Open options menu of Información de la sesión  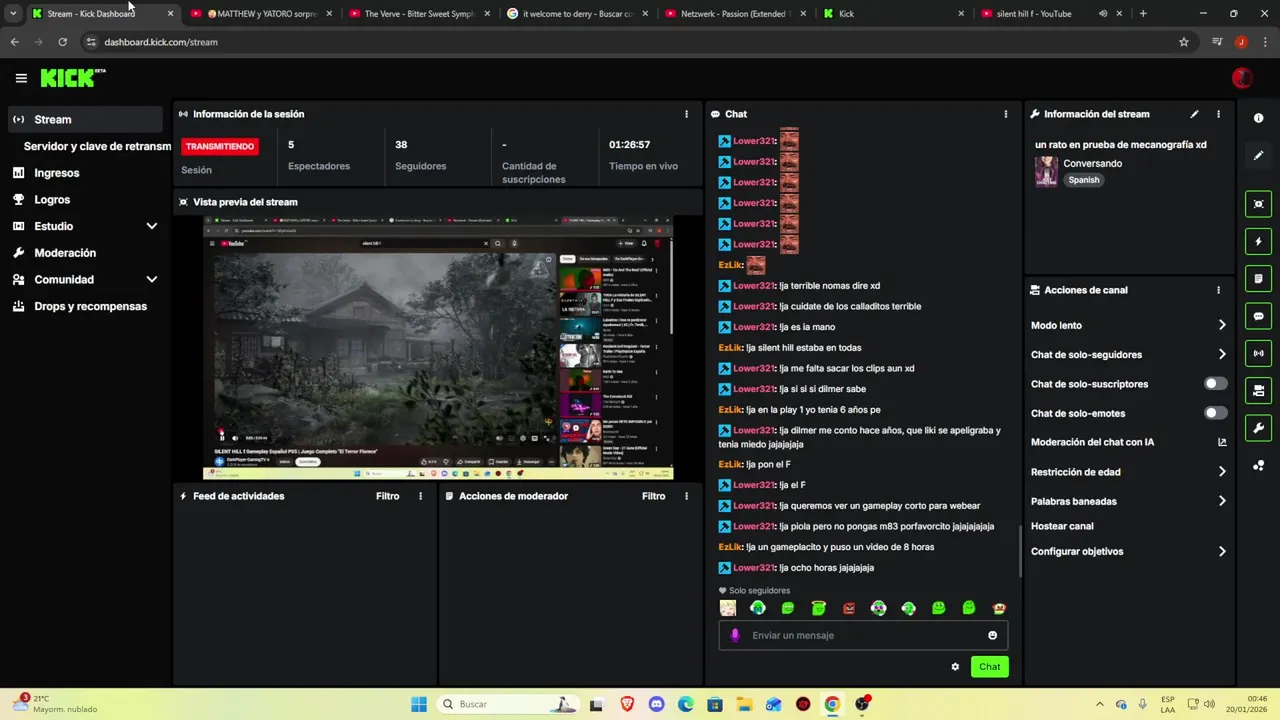686,114
